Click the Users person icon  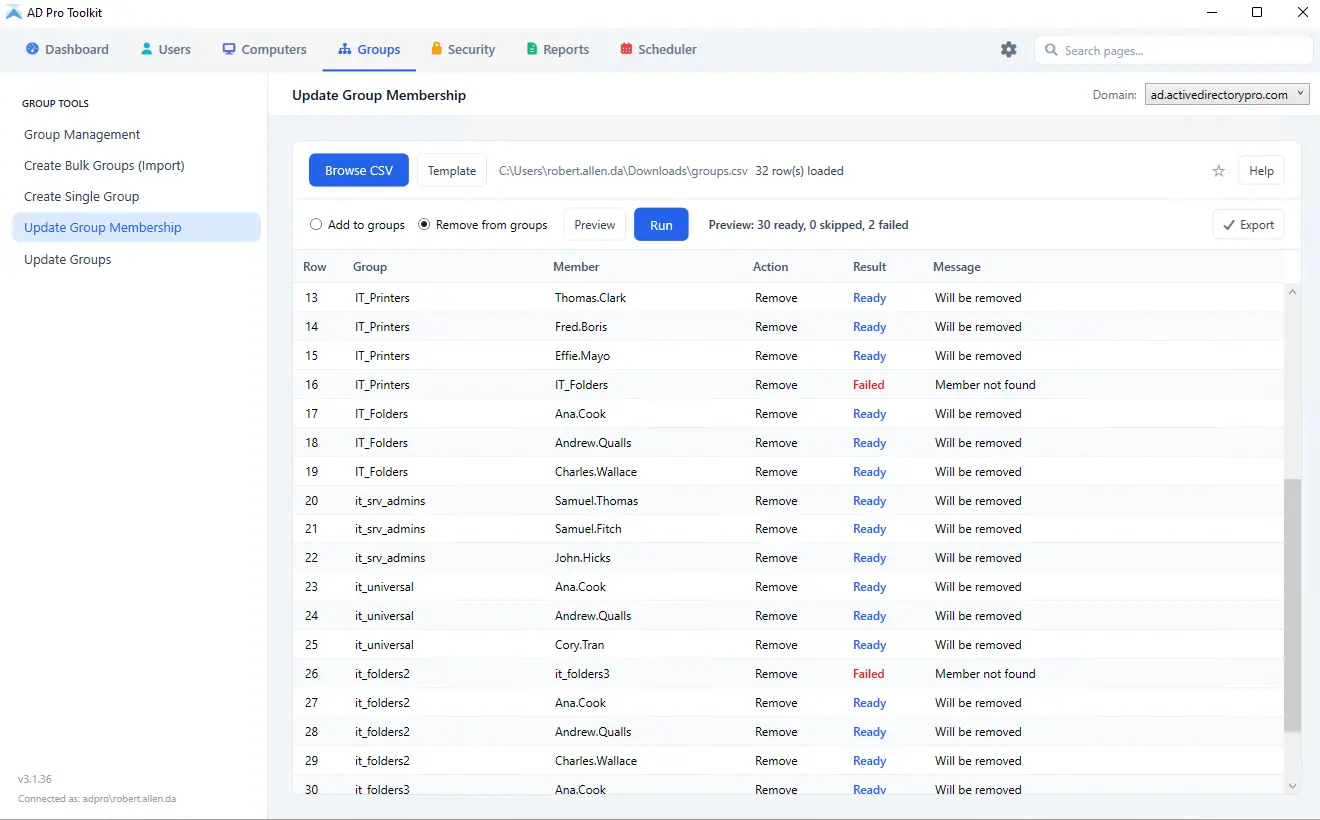[147, 49]
